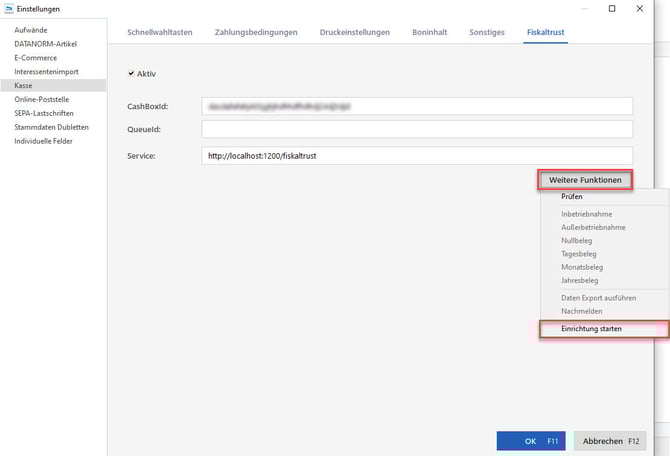Focus the Service URL text field

click(x=416, y=156)
